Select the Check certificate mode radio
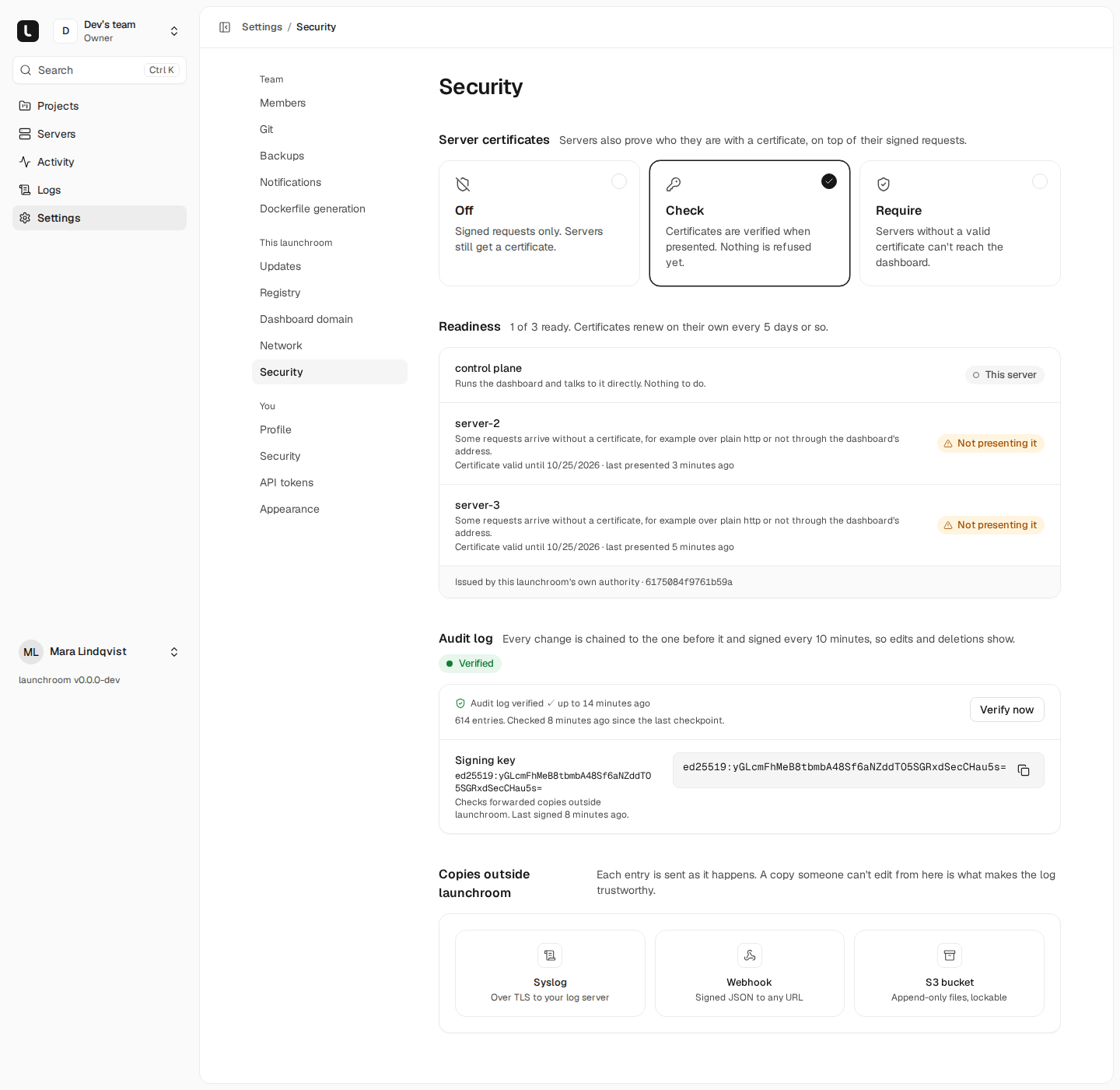The height and width of the screenshot is (1090, 1120). (x=829, y=181)
